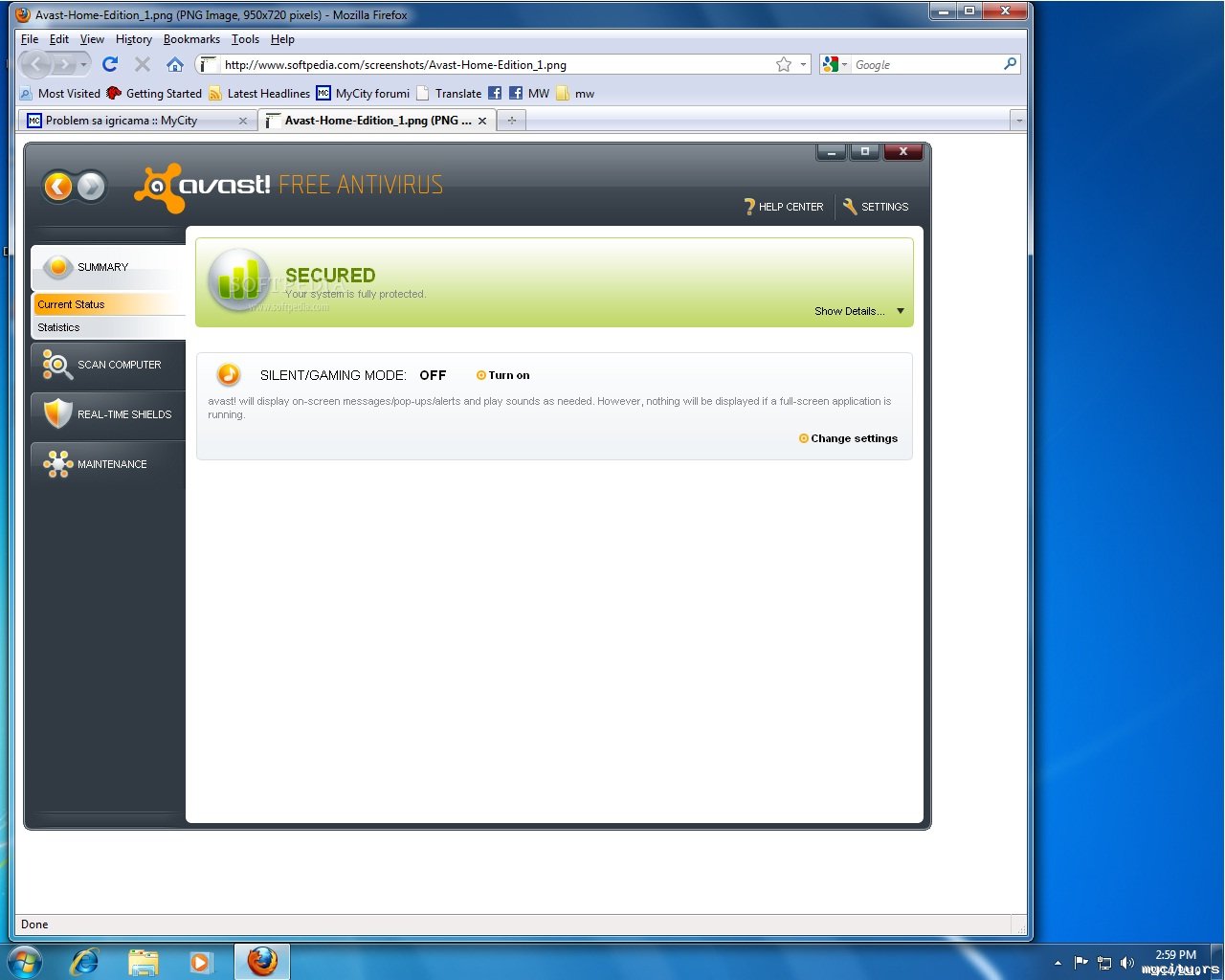Image resolution: width=1225 pixels, height=980 pixels.
Task: Show hidden system tray icons
Action: [1058, 963]
